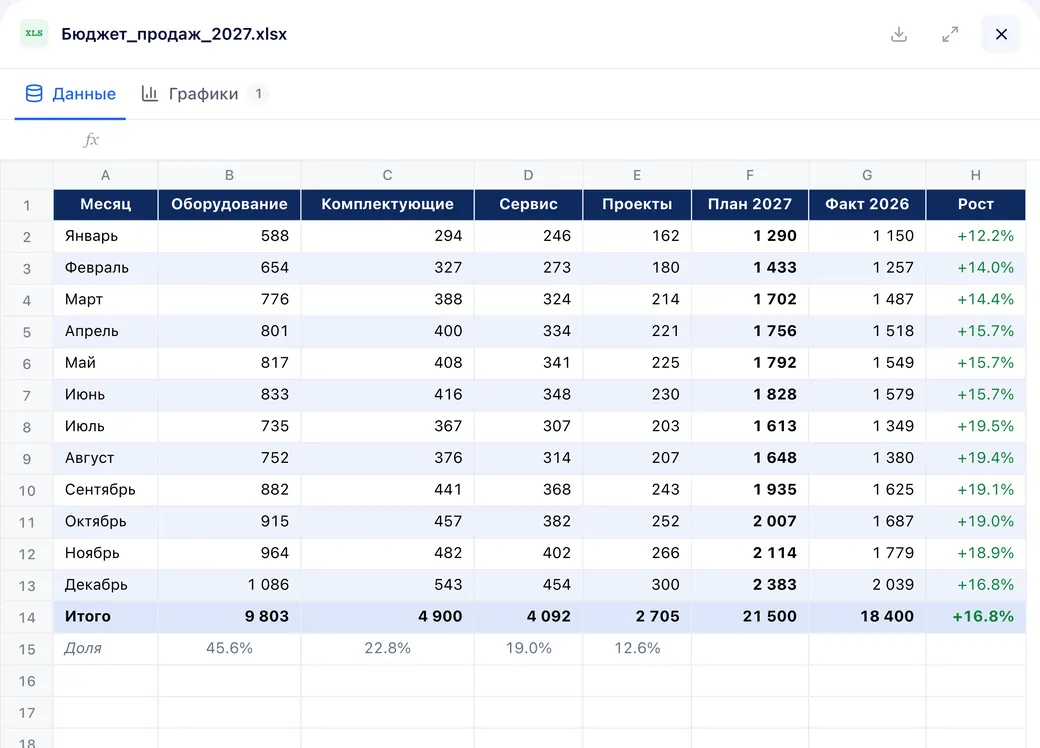Select the cell with value 4 900

(x=387, y=617)
